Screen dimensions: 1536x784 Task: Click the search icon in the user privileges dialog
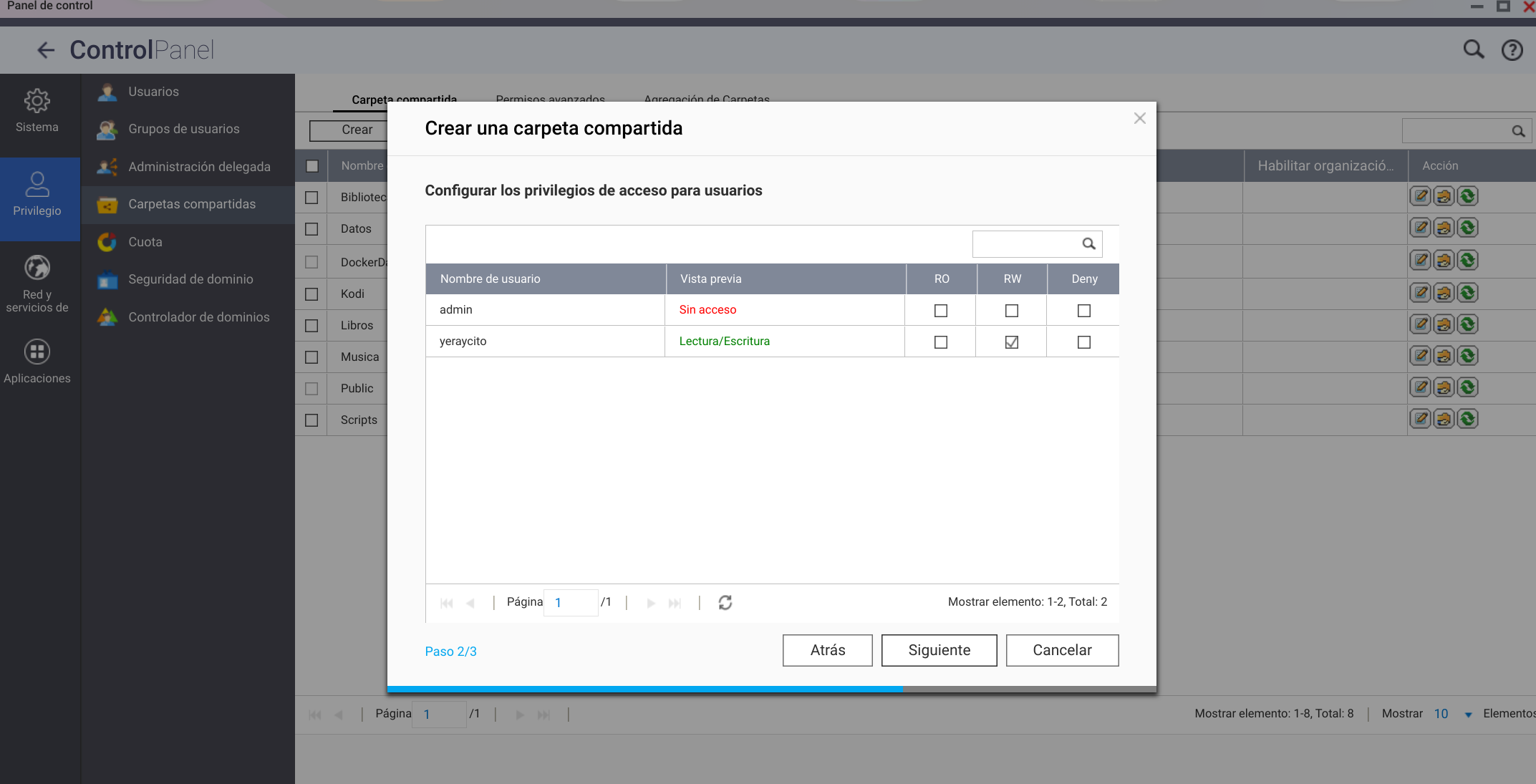pyautogui.click(x=1088, y=244)
